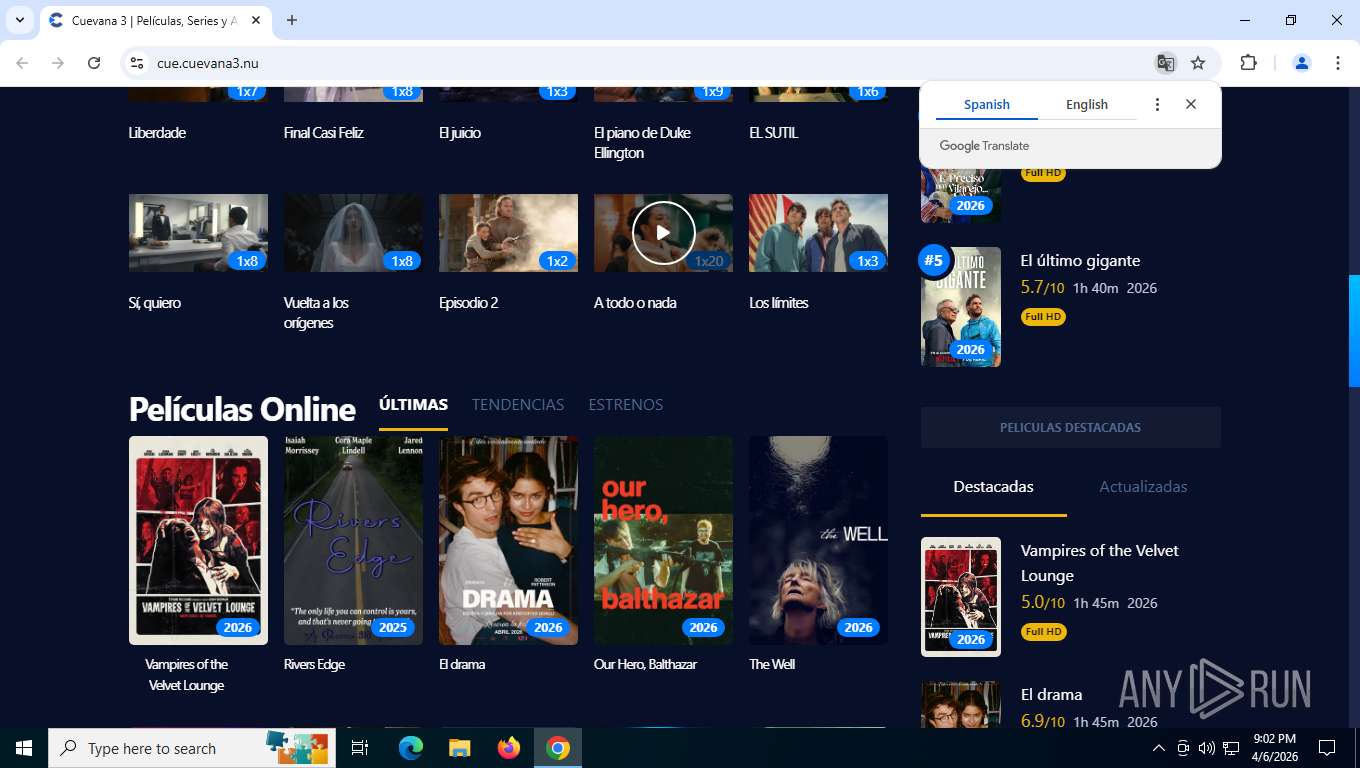Open the notifications center icon

click(1327, 748)
